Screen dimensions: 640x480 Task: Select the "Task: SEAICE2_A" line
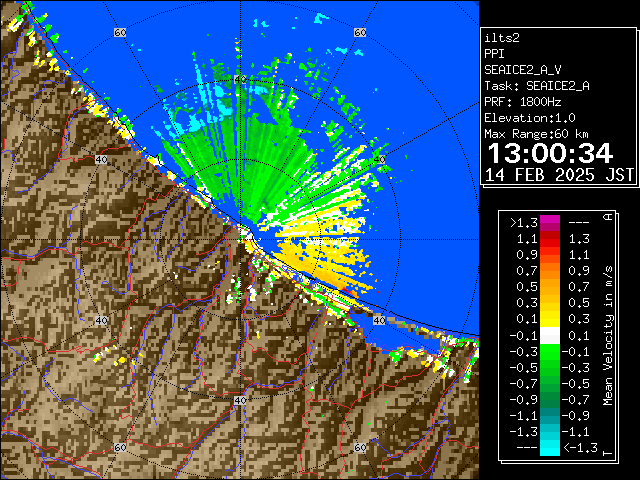[x=537, y=86]
